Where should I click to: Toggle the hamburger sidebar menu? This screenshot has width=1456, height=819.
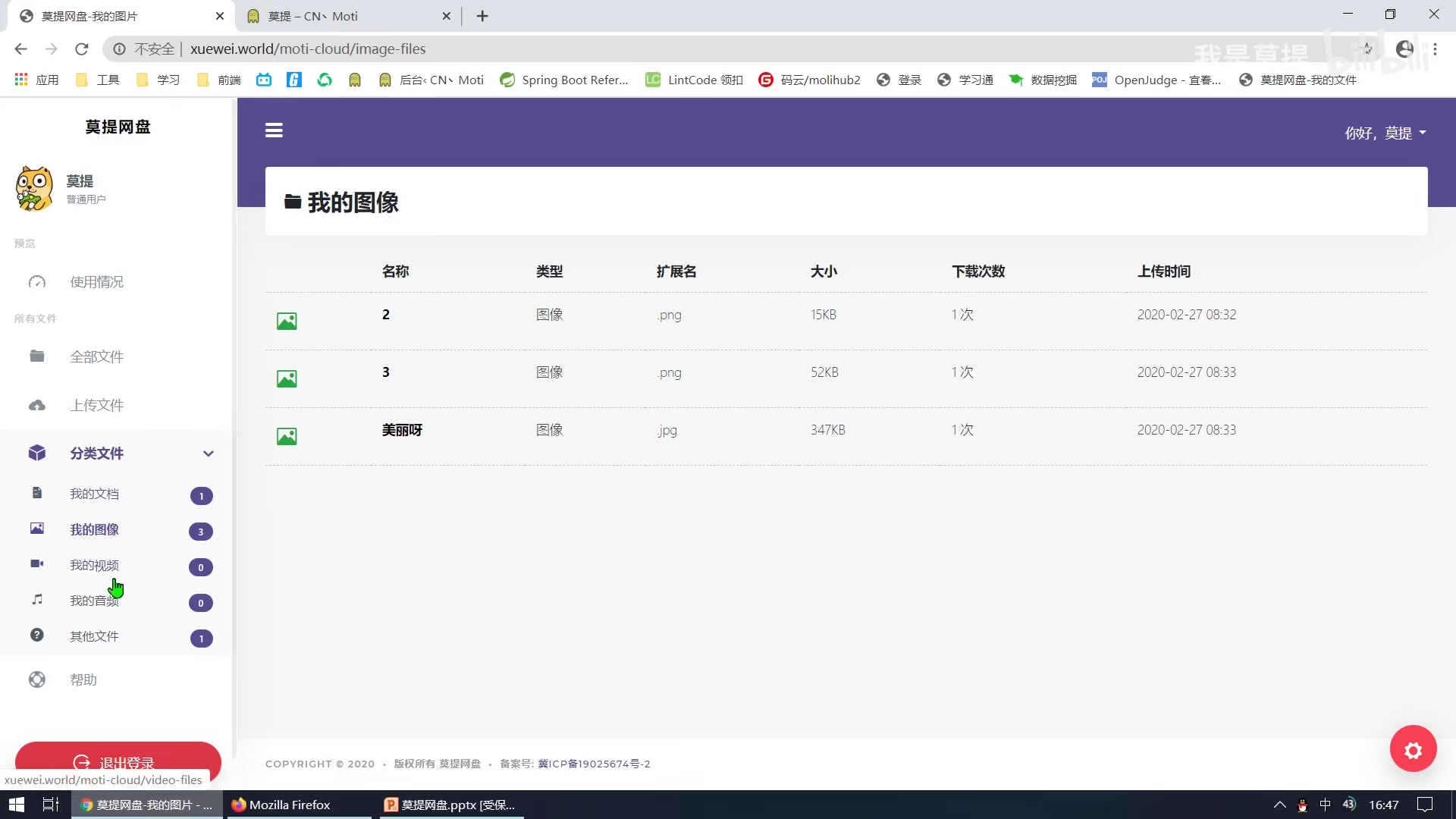[274, 130]
